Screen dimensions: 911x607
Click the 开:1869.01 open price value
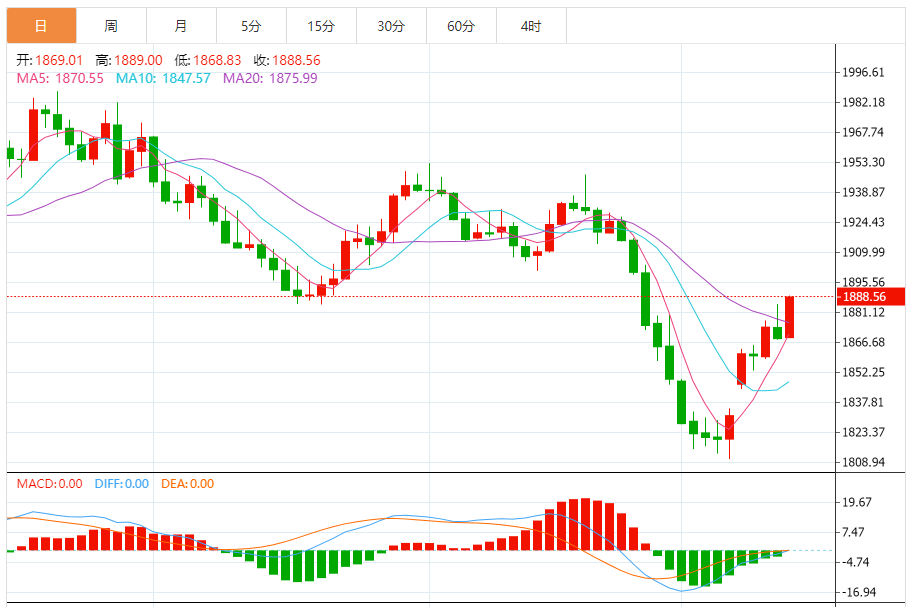pos(49,60)
